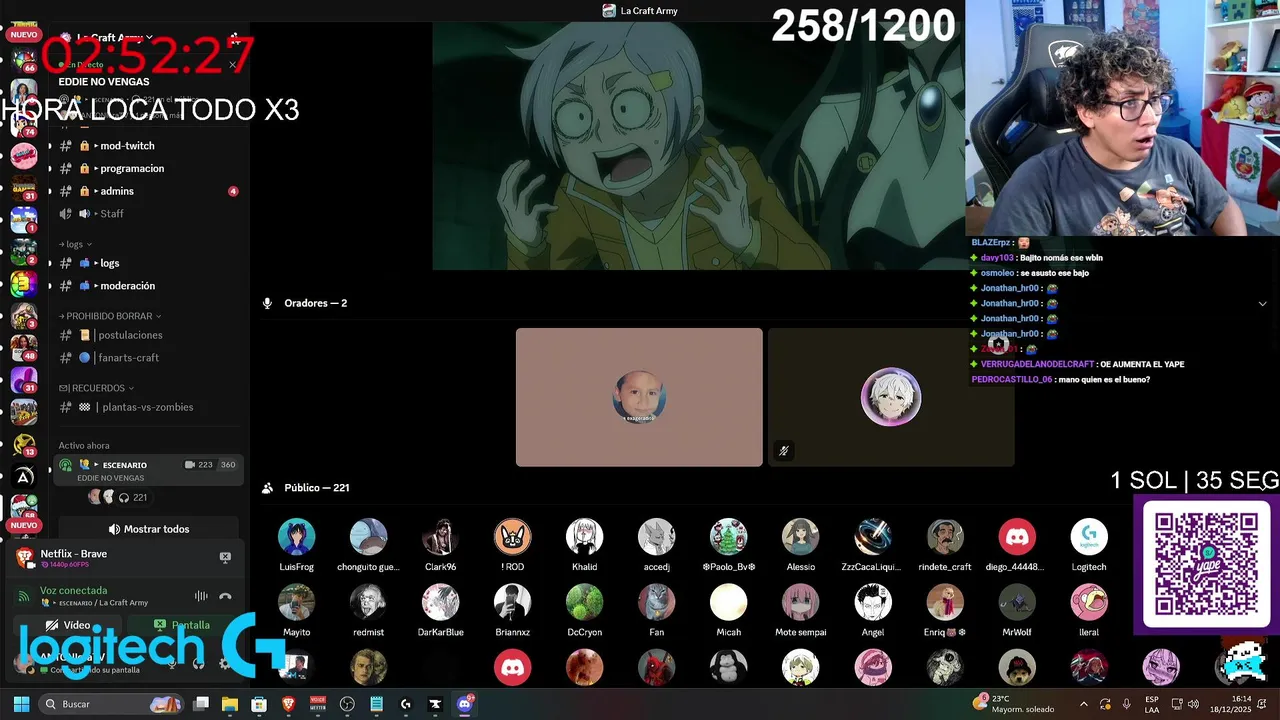The width and height of the screenshot is (1280, 720).
Task: Toggle noise suppression waveform icon
Action: [201, 596]
